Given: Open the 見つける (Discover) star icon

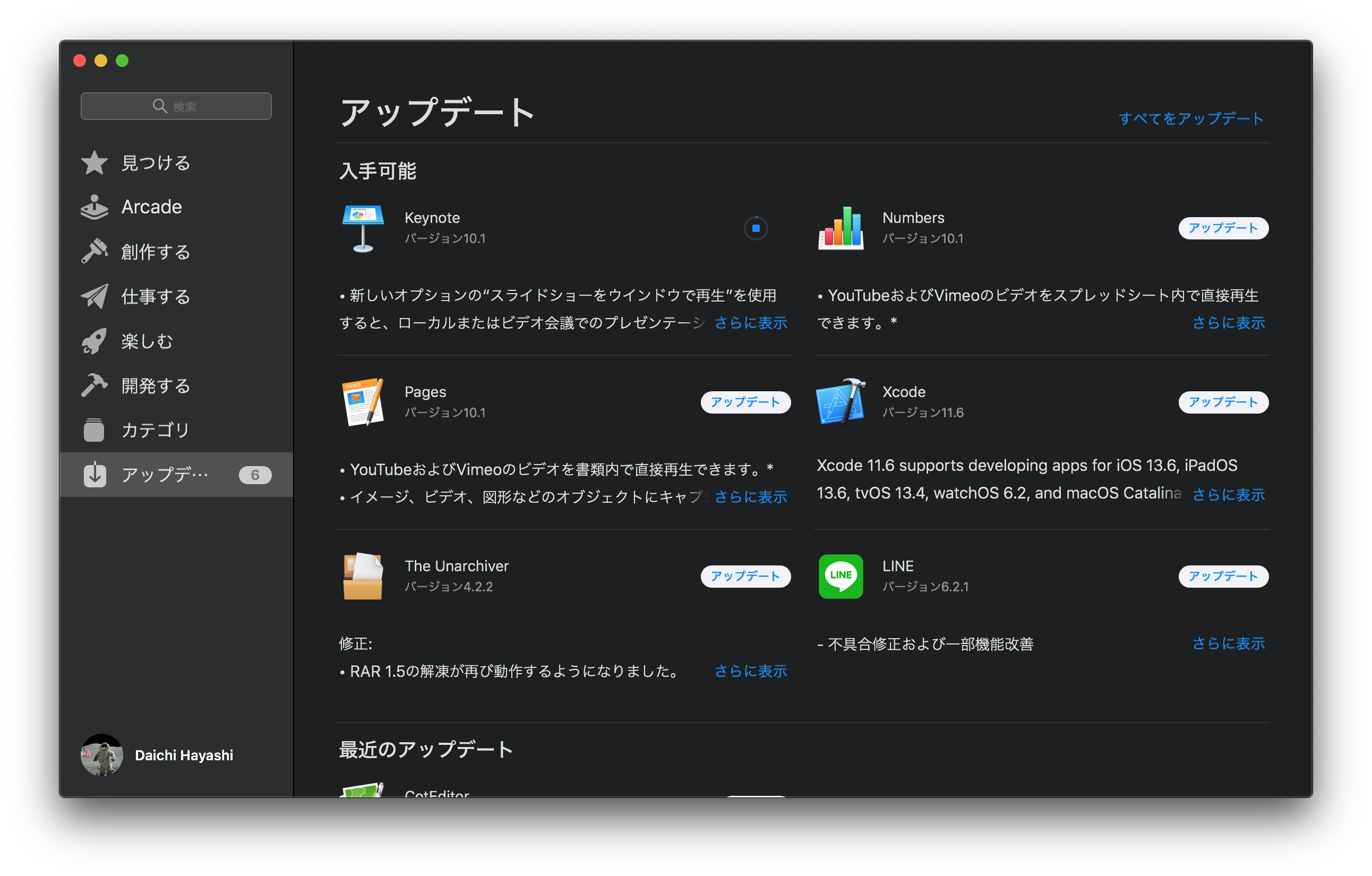Looking at the screenshot, I should (x=95, y=163).
